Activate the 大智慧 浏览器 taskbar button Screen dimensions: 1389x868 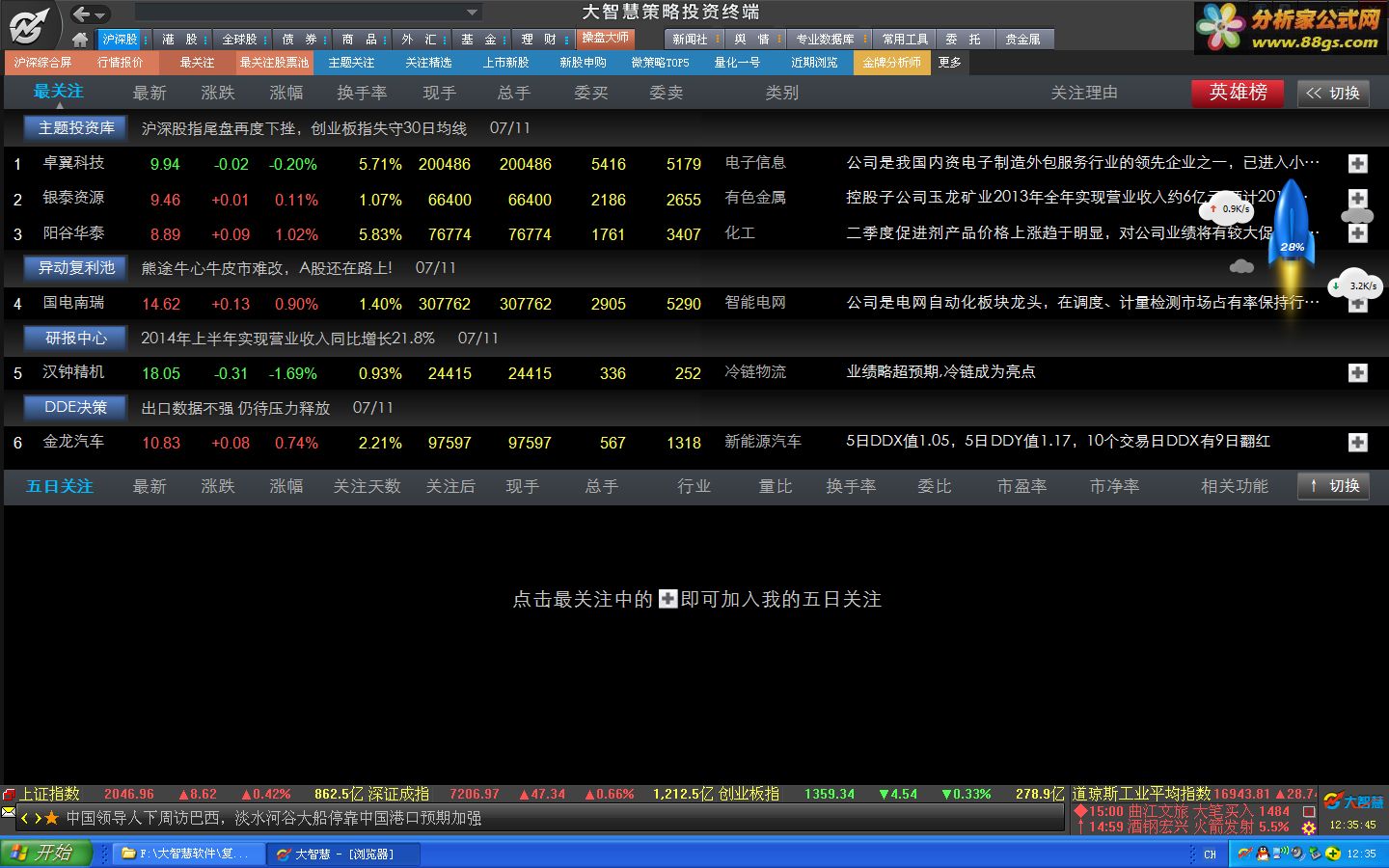pos(344,854)
